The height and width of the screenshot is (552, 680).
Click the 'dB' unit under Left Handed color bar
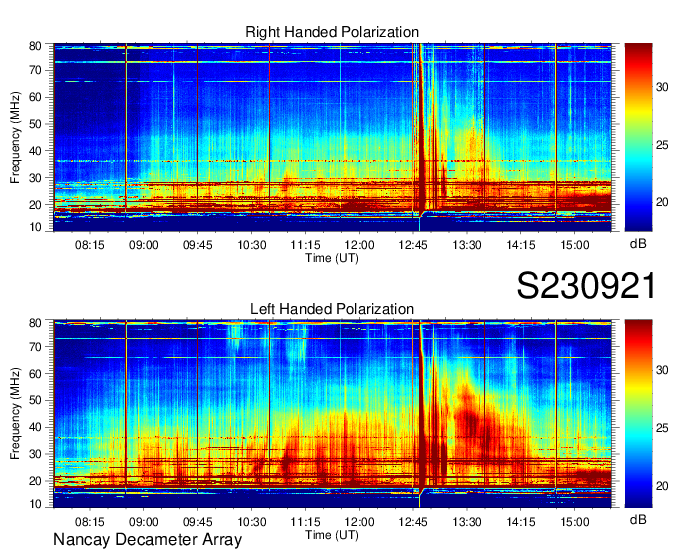(638, 520)
